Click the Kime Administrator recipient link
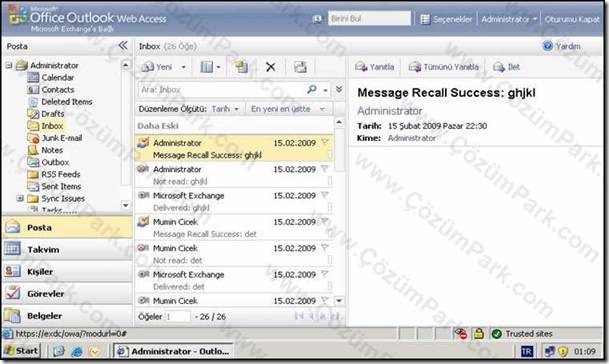The height and width of the screenshot is (364, 609). (x=412, y=138)
